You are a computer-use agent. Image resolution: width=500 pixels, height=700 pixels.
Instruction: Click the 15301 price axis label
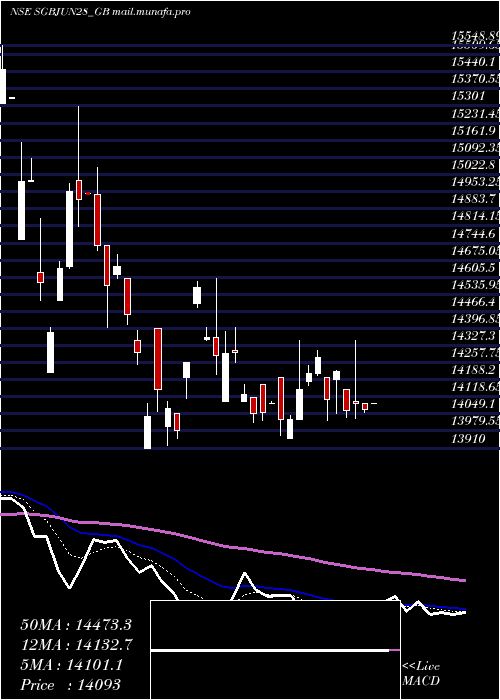(x=468, y=96)
